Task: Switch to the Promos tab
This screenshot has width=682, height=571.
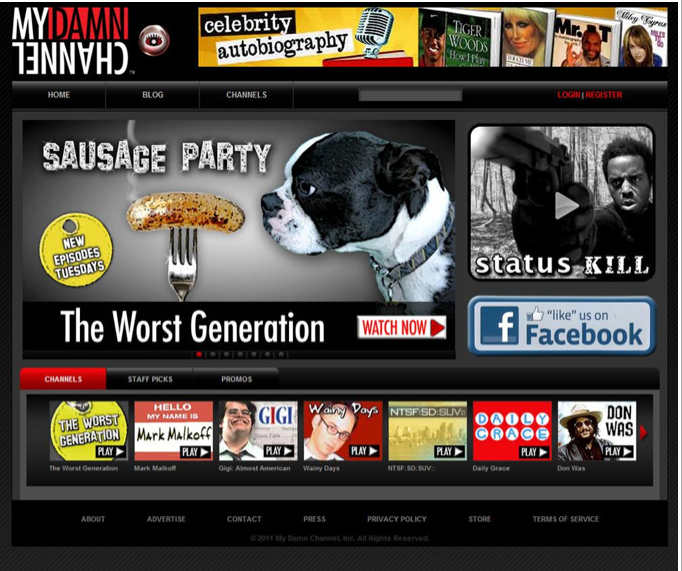Action: tap(236, 380)
